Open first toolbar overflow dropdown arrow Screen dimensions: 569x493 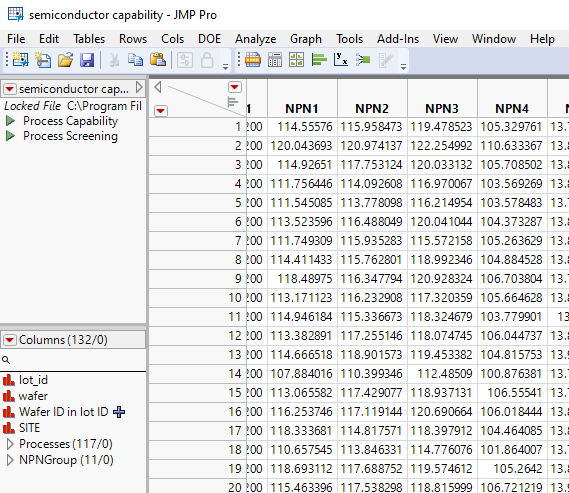click(225, 67)
